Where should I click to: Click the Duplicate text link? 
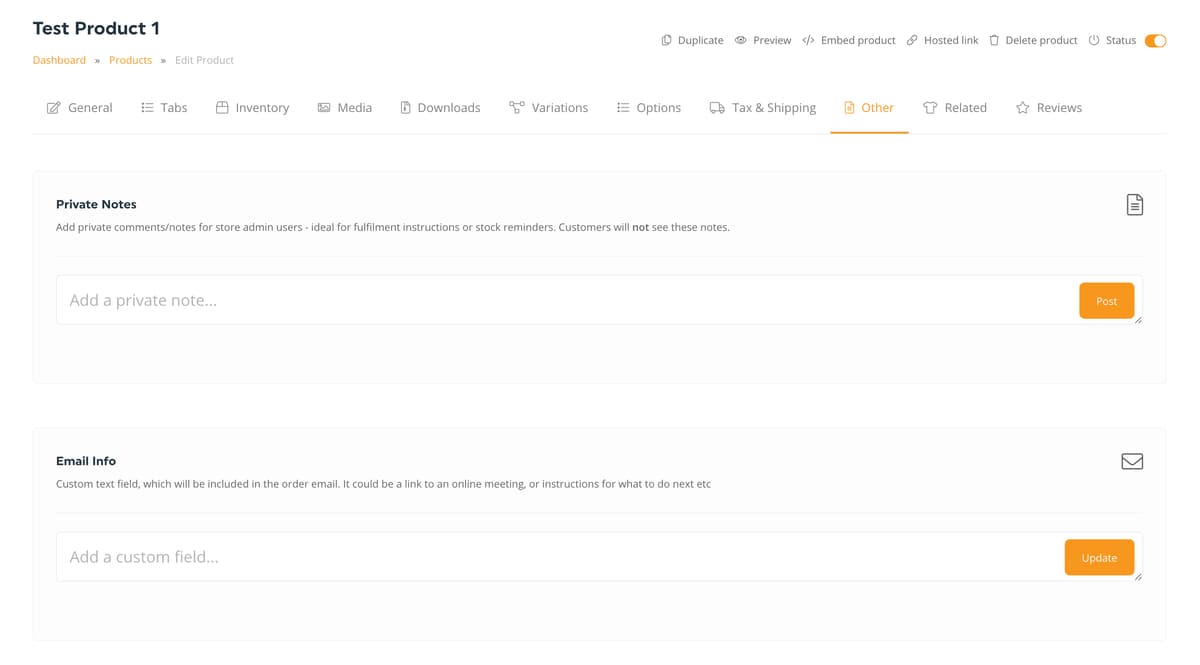point(700,41)
